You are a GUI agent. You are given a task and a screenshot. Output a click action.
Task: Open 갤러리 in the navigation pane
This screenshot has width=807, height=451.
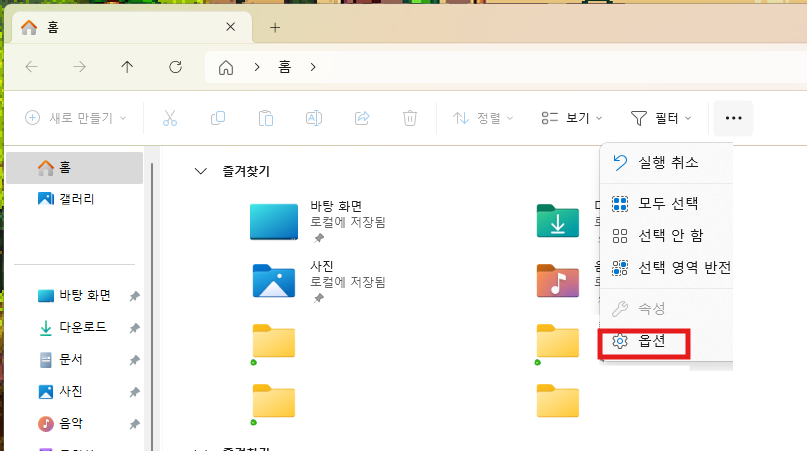click(x=75, y=199)
